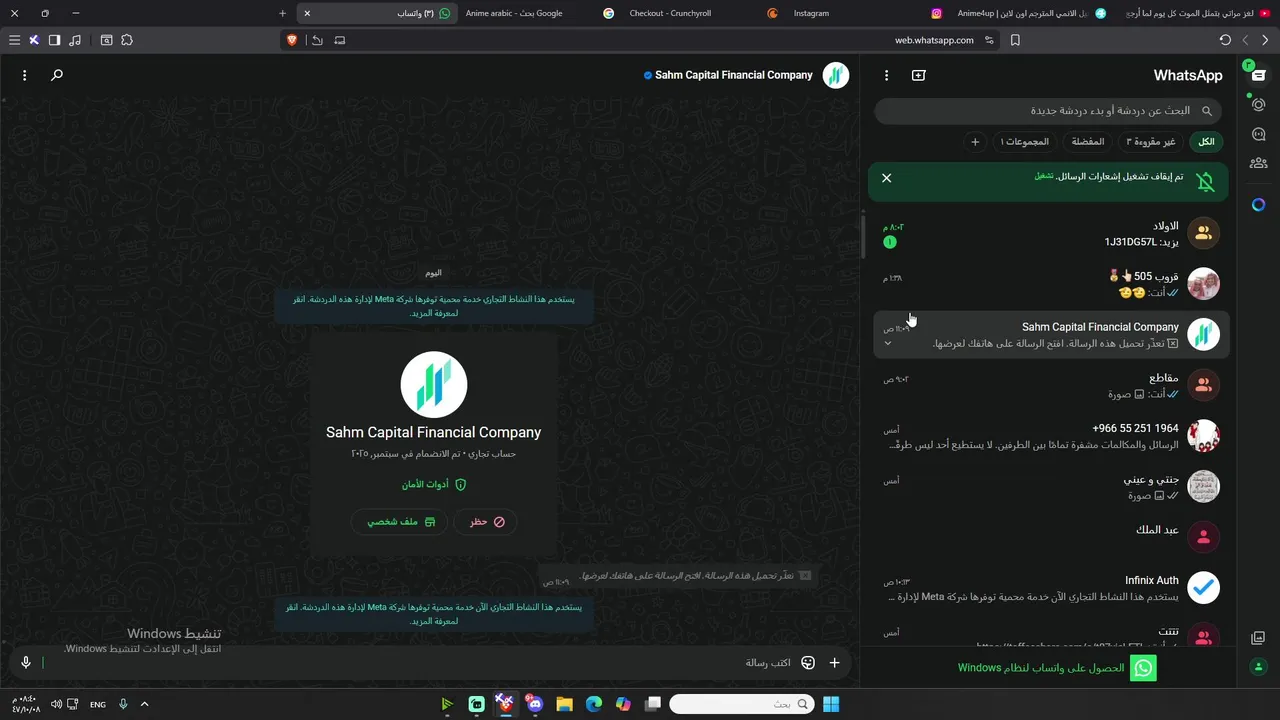This screenshot has height=720, width=1280.
Task: Click تشغيل link to enable notifications
Action: pyautogui.click(x=1044, y=176)
